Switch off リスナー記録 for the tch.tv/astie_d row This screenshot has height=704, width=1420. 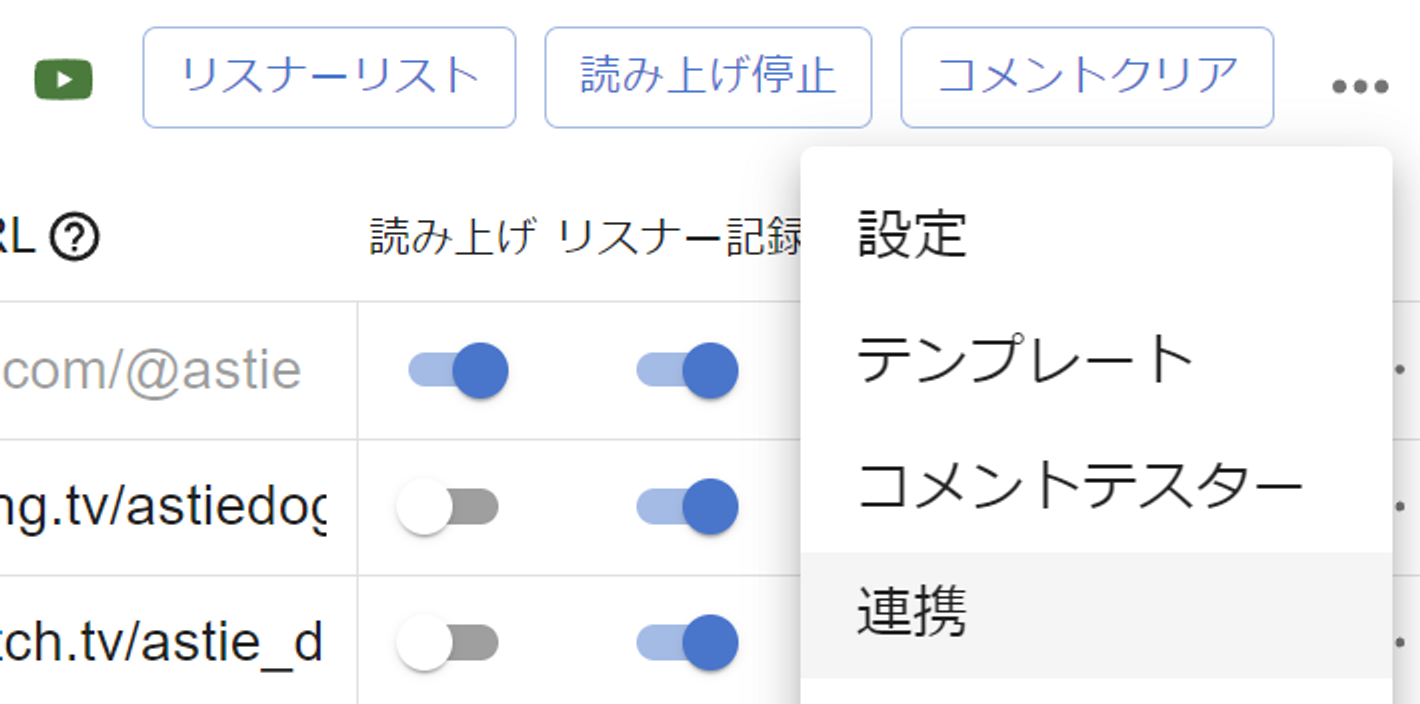click(688, 642)
